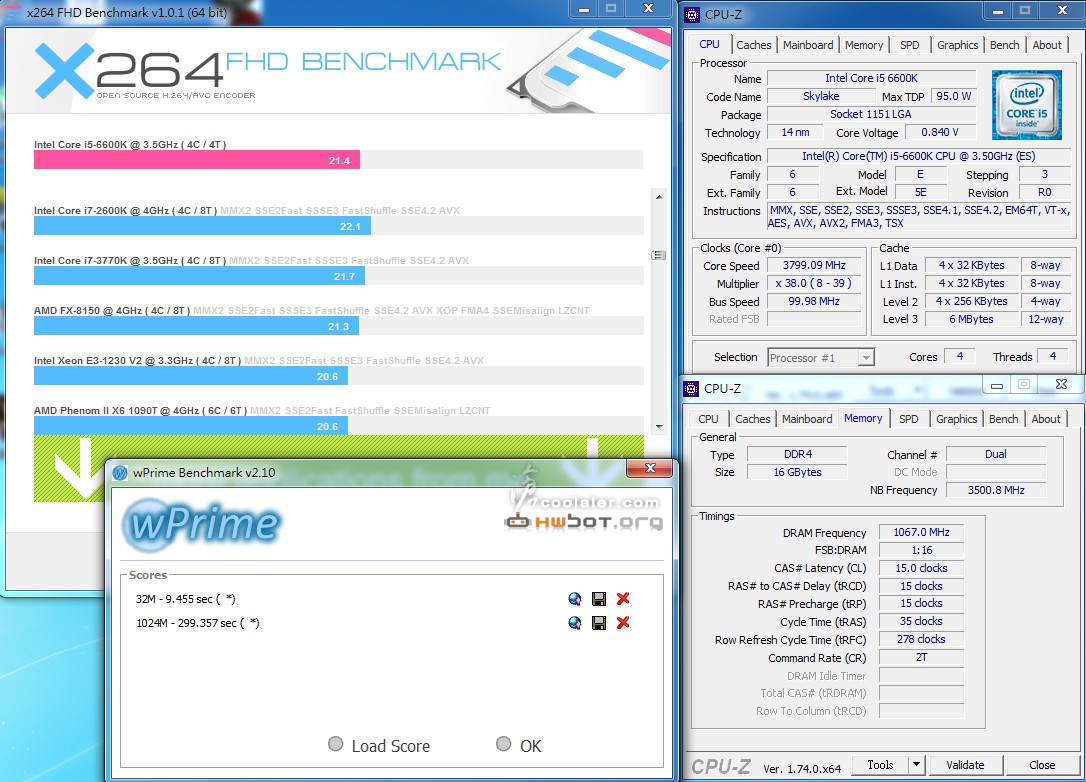This screenshot has width=1086, height=782.
Task: Click the 'Socket 1151 LGA' package value
Action: (871, 114)
